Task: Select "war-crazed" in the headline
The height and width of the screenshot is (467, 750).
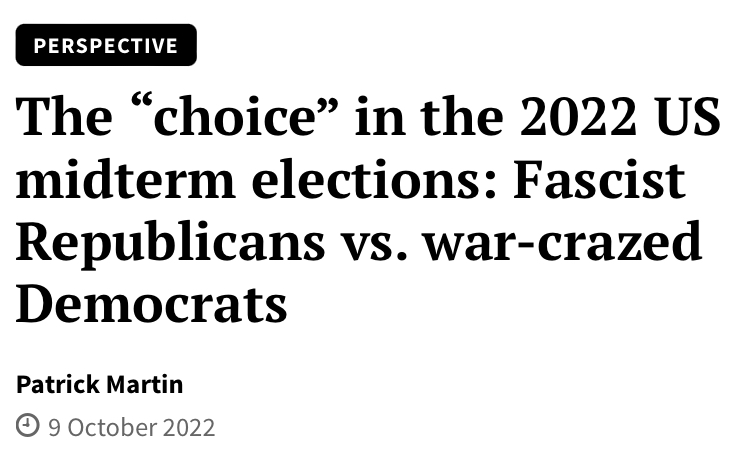Action: pyautogui.click(x=563, y=242)
